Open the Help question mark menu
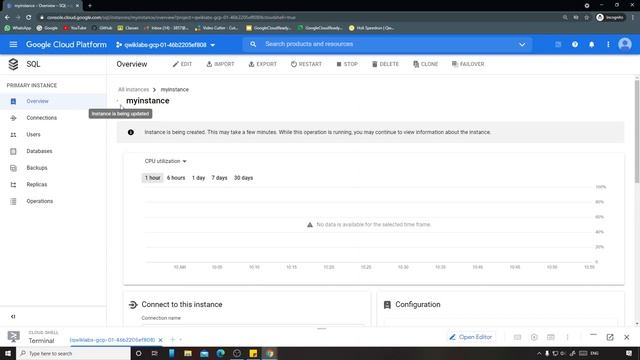This screenshot has width=640, height=360. click(x=575, y=44)
